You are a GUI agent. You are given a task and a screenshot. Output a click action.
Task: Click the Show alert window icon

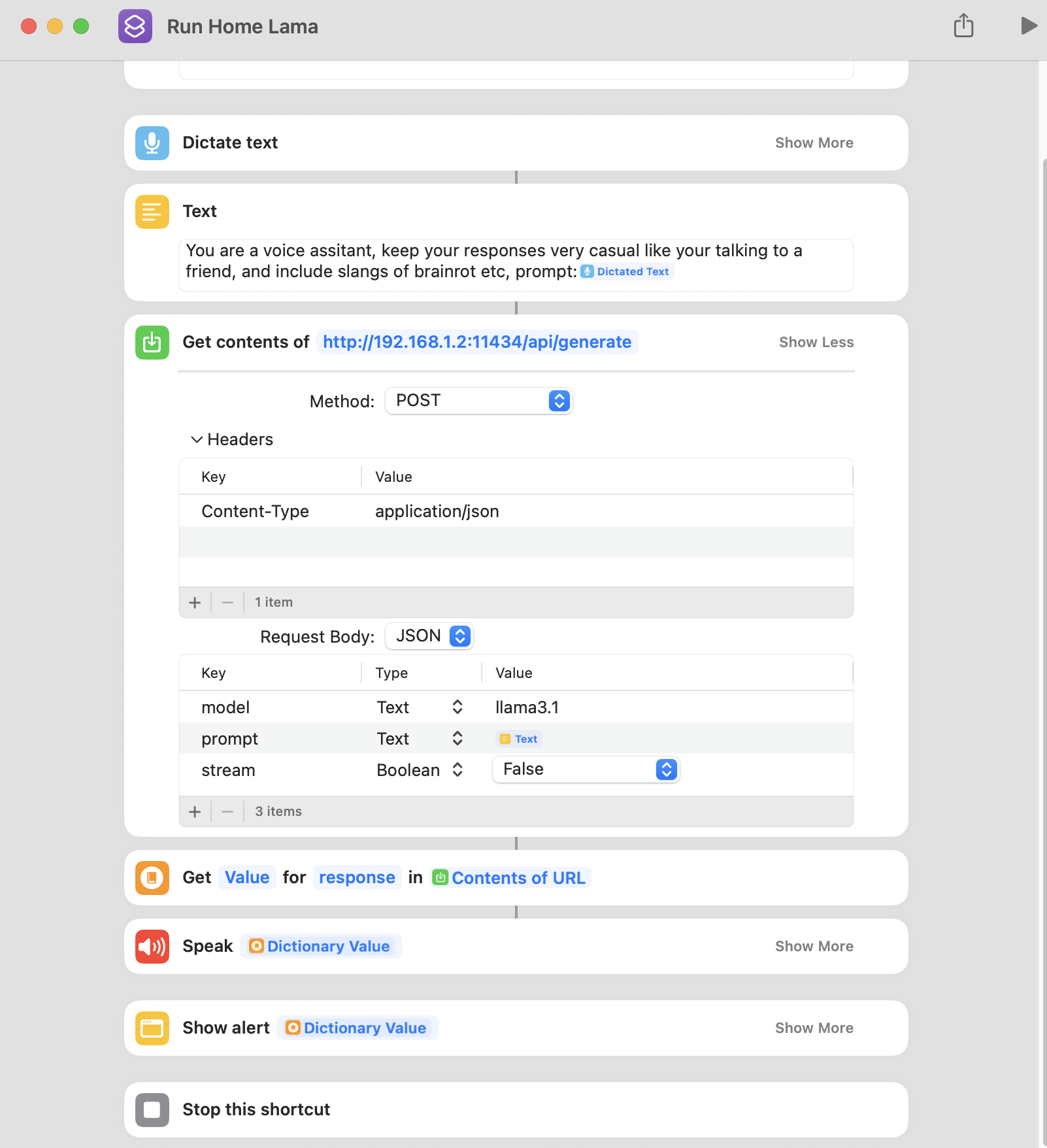152,1028
